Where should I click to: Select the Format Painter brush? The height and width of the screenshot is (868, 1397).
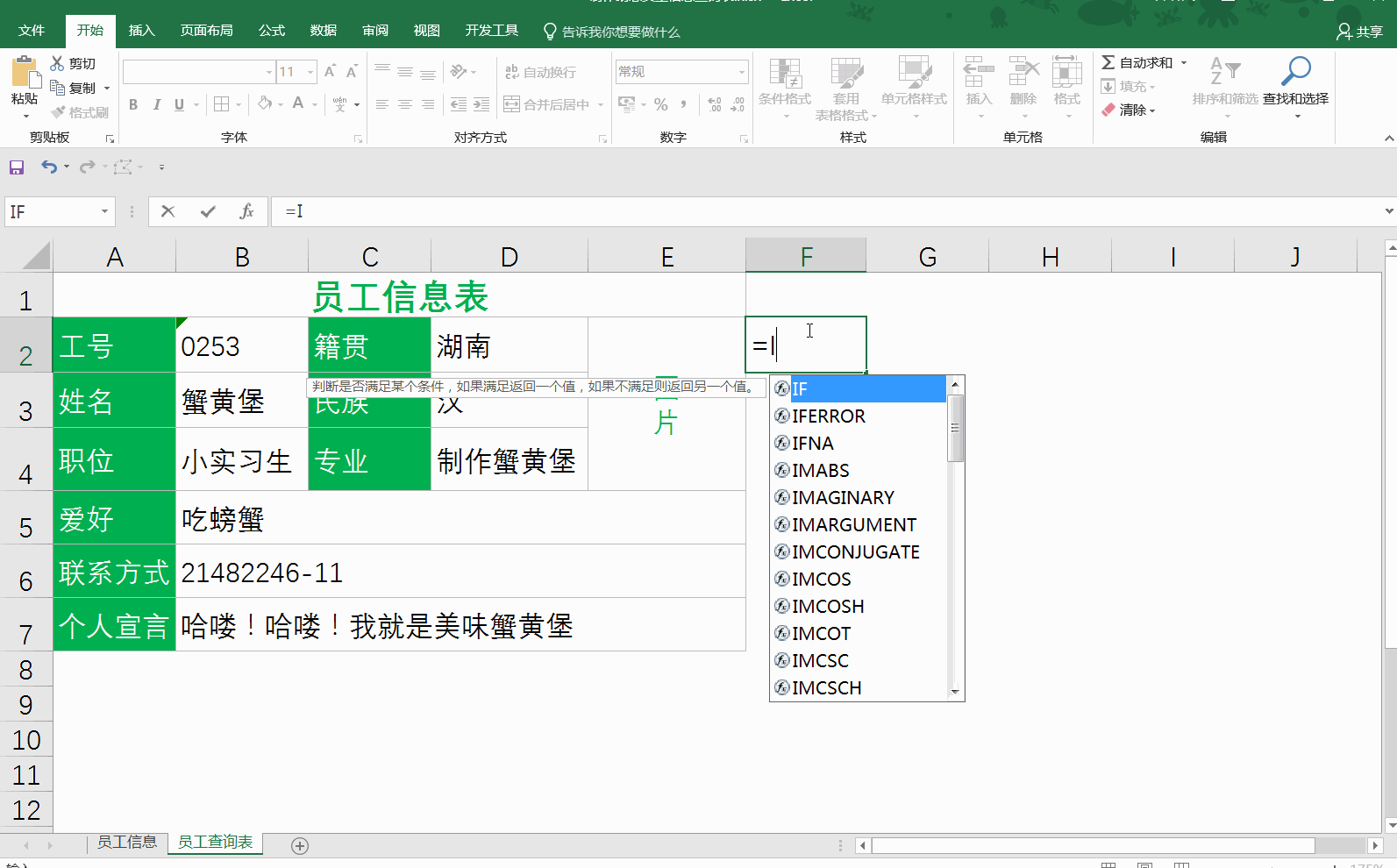pos(58,112)
